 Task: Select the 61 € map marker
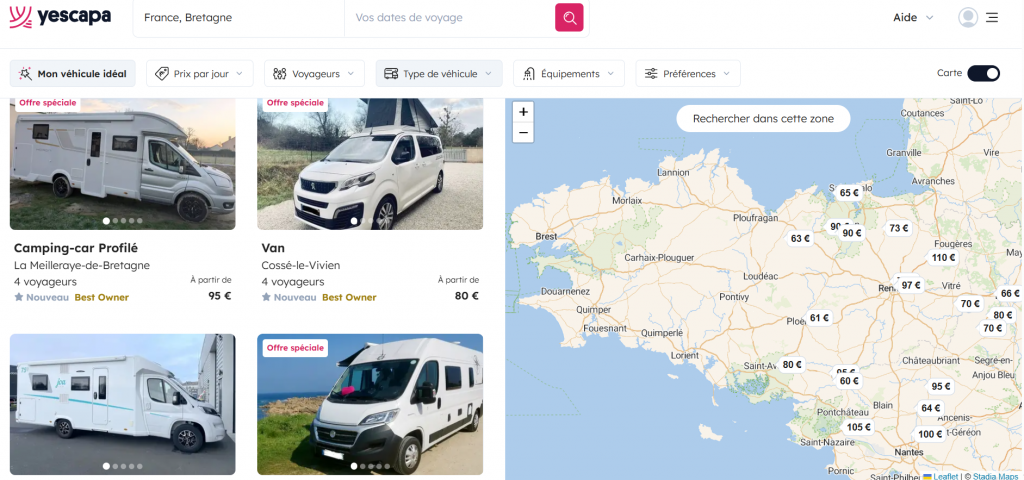pos(819,318)
